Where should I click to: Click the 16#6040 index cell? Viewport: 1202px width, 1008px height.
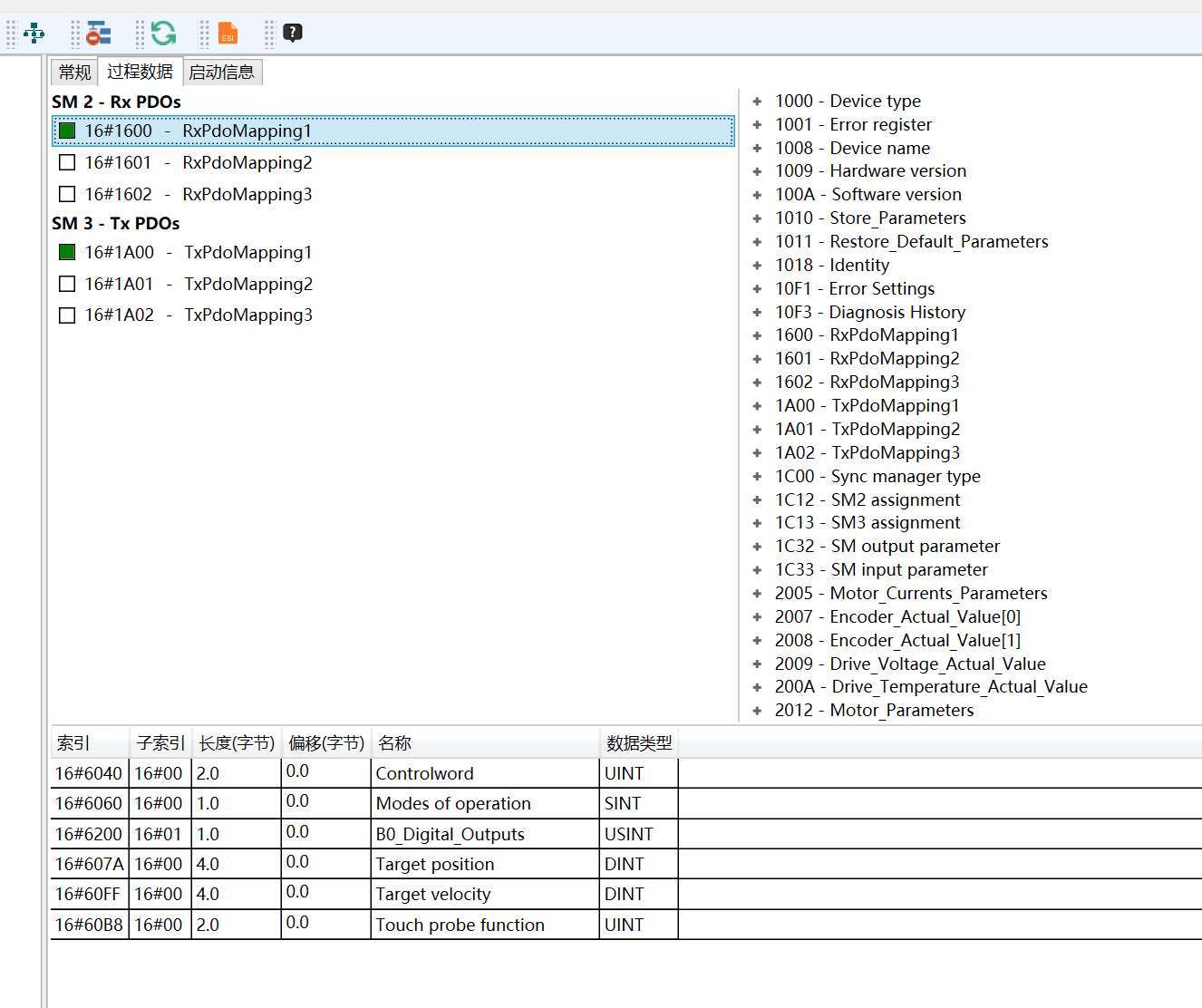click(x=90, y=773)
